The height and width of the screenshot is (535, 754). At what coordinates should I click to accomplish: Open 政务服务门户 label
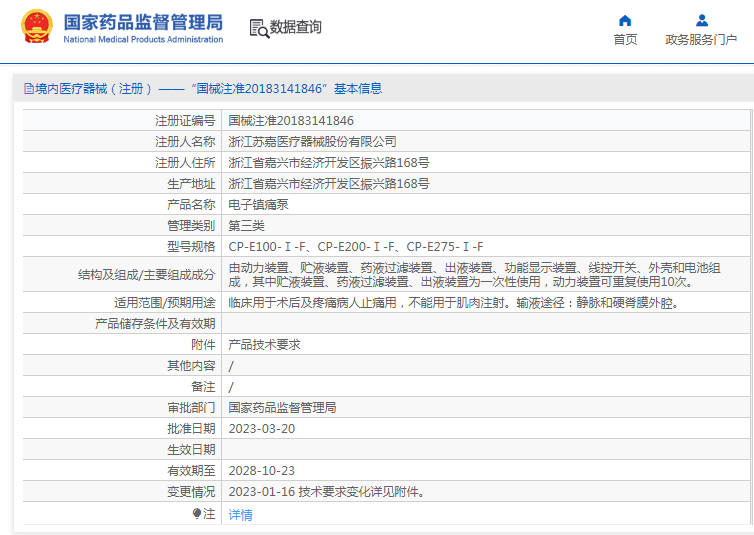[x=701, y=39]
